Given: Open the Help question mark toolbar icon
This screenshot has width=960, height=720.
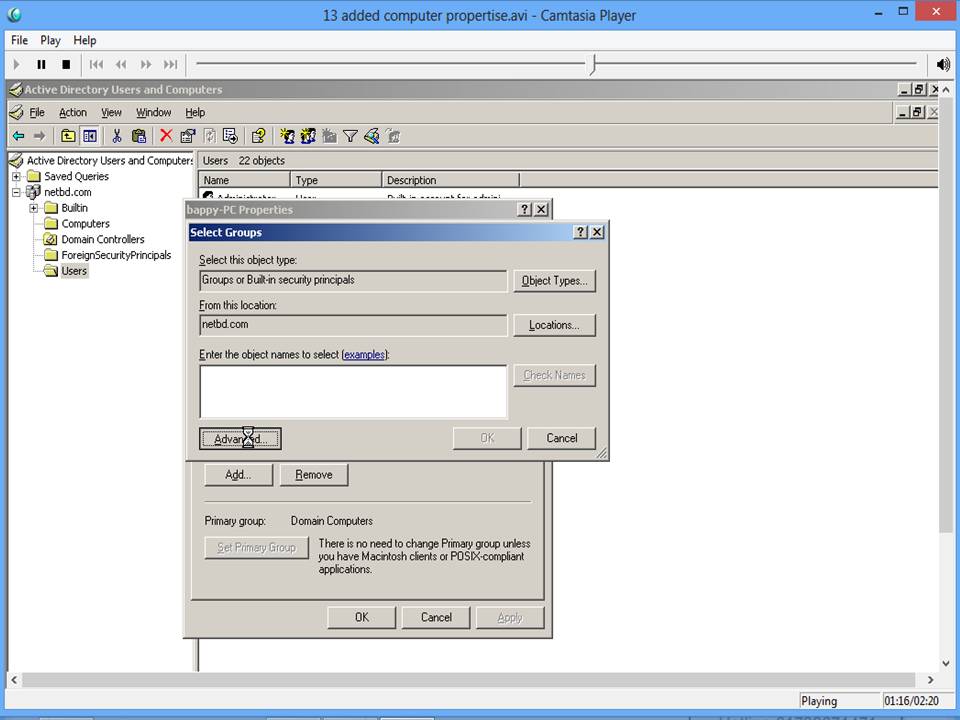Looking at the screenshot, I should (x=258, y=136).
